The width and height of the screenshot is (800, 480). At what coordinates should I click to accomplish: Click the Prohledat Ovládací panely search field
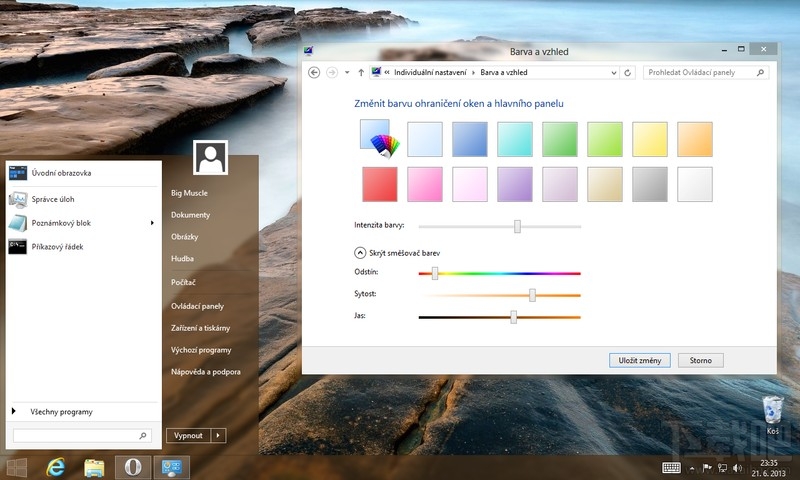click(x=700, y=73)
